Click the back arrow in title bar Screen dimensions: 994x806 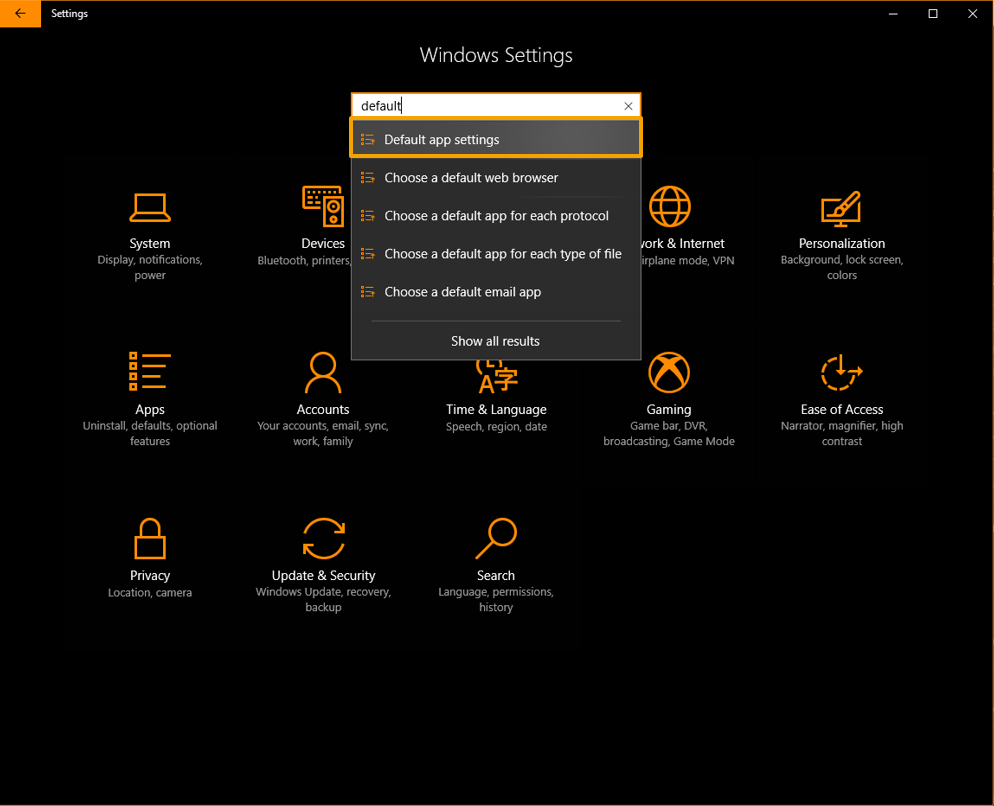point(20,13)
